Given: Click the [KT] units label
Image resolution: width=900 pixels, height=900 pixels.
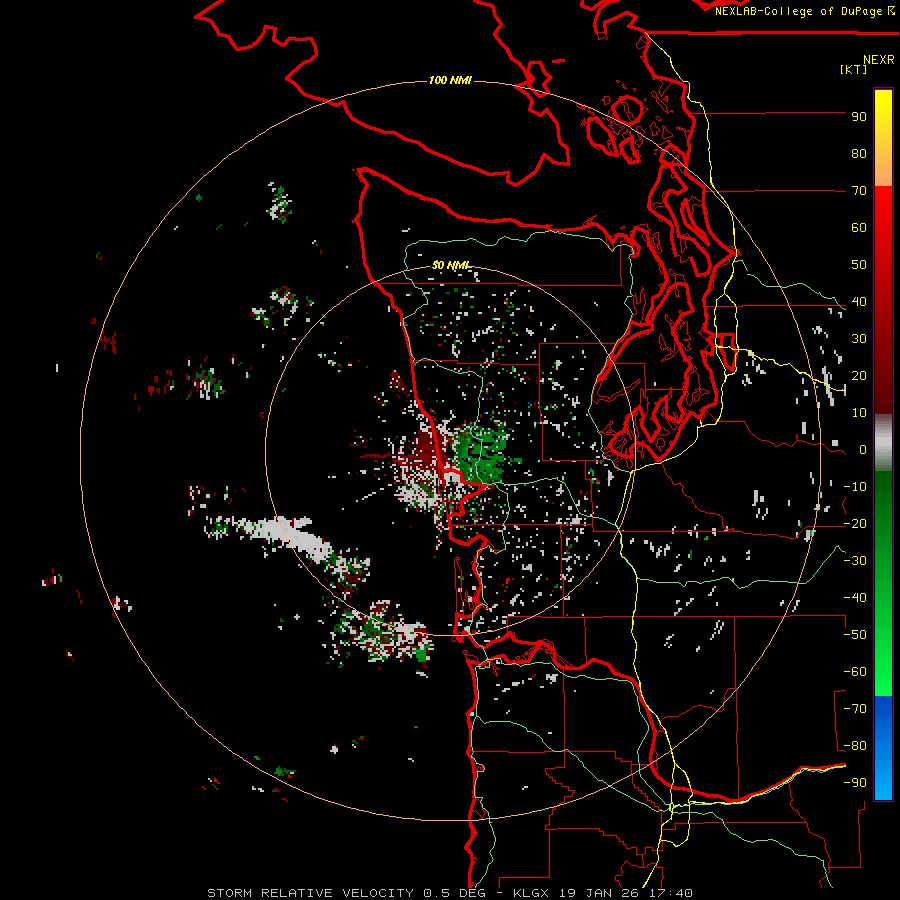Looking at the screenshot, I should click(854, 69).
